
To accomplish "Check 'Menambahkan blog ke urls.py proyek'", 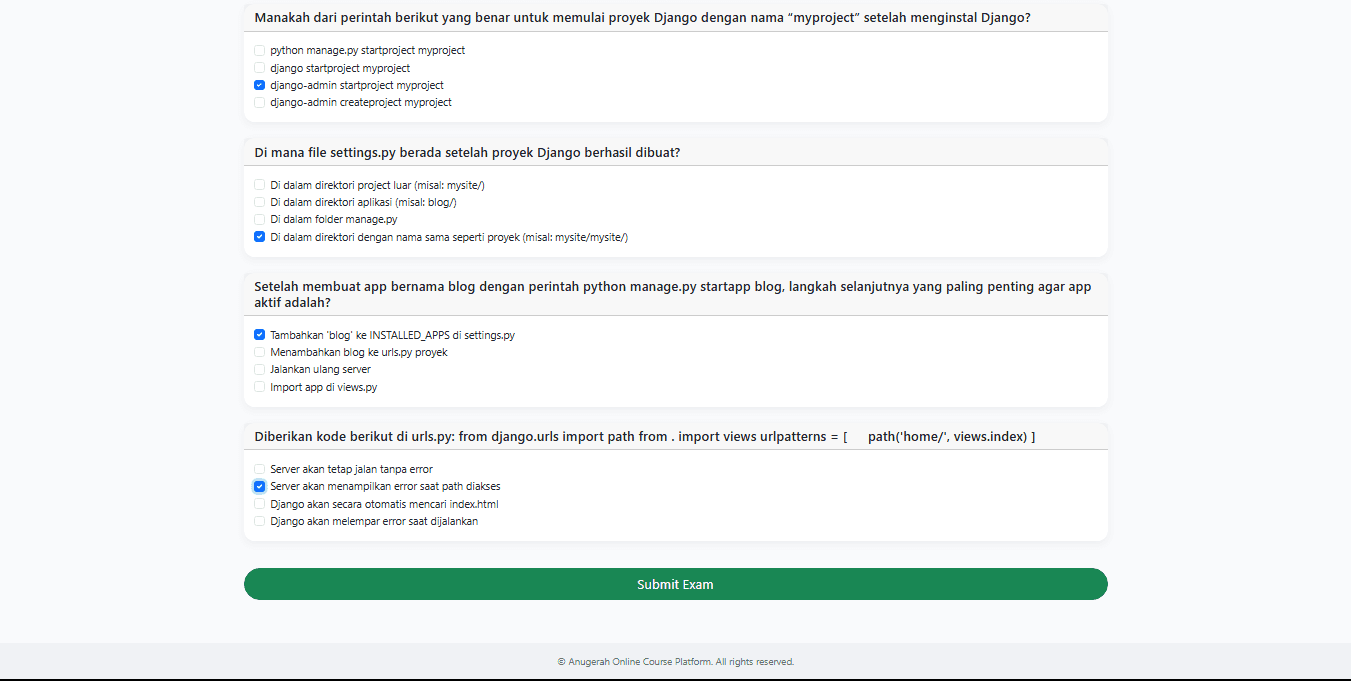I will (x=260, y=352).
